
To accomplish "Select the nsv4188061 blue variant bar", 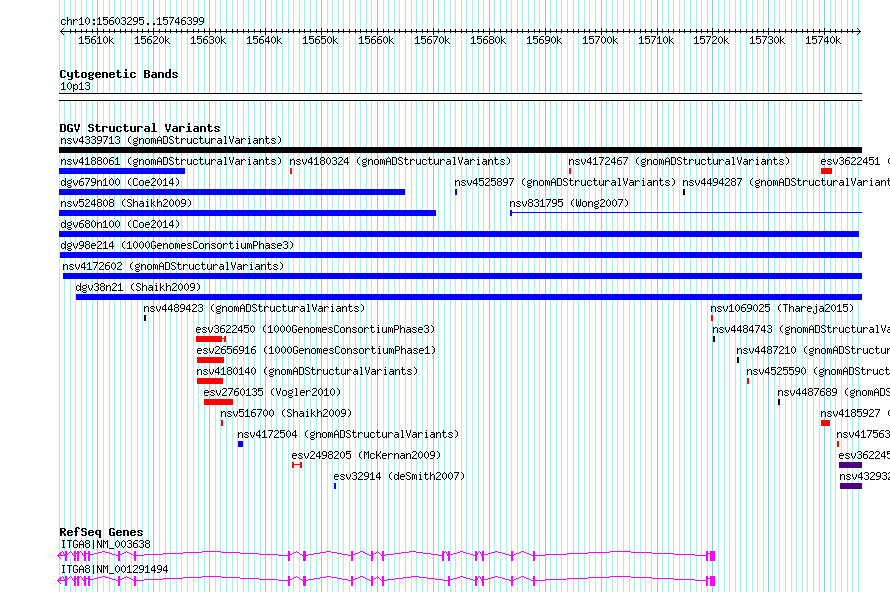I will coord(122,171).
